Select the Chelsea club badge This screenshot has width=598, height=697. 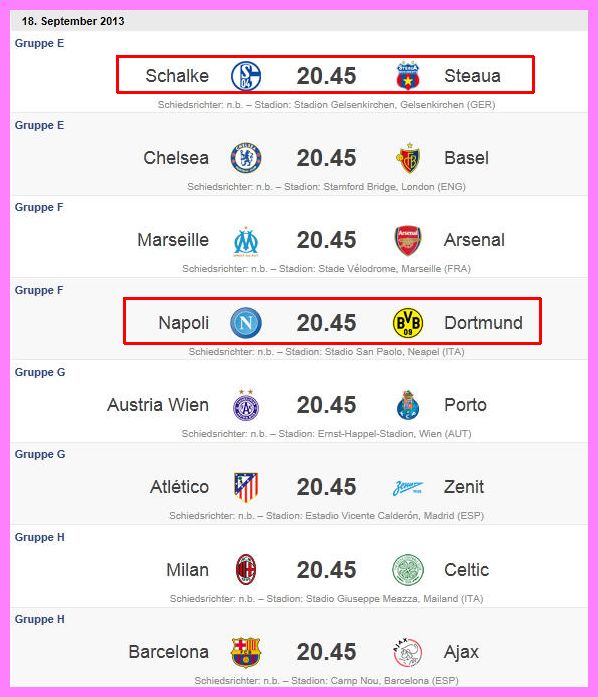pos(246,158)
